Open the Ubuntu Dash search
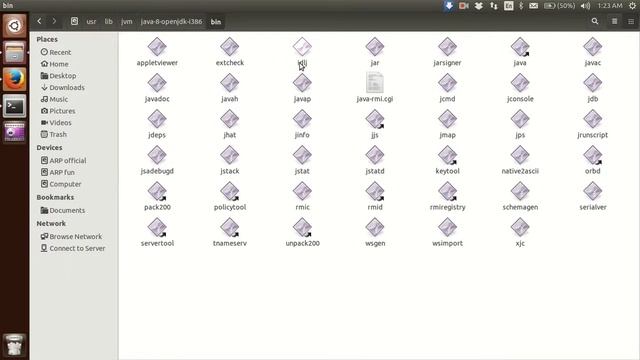The height and width of the screenshot is (360, 640). point(15,26)
